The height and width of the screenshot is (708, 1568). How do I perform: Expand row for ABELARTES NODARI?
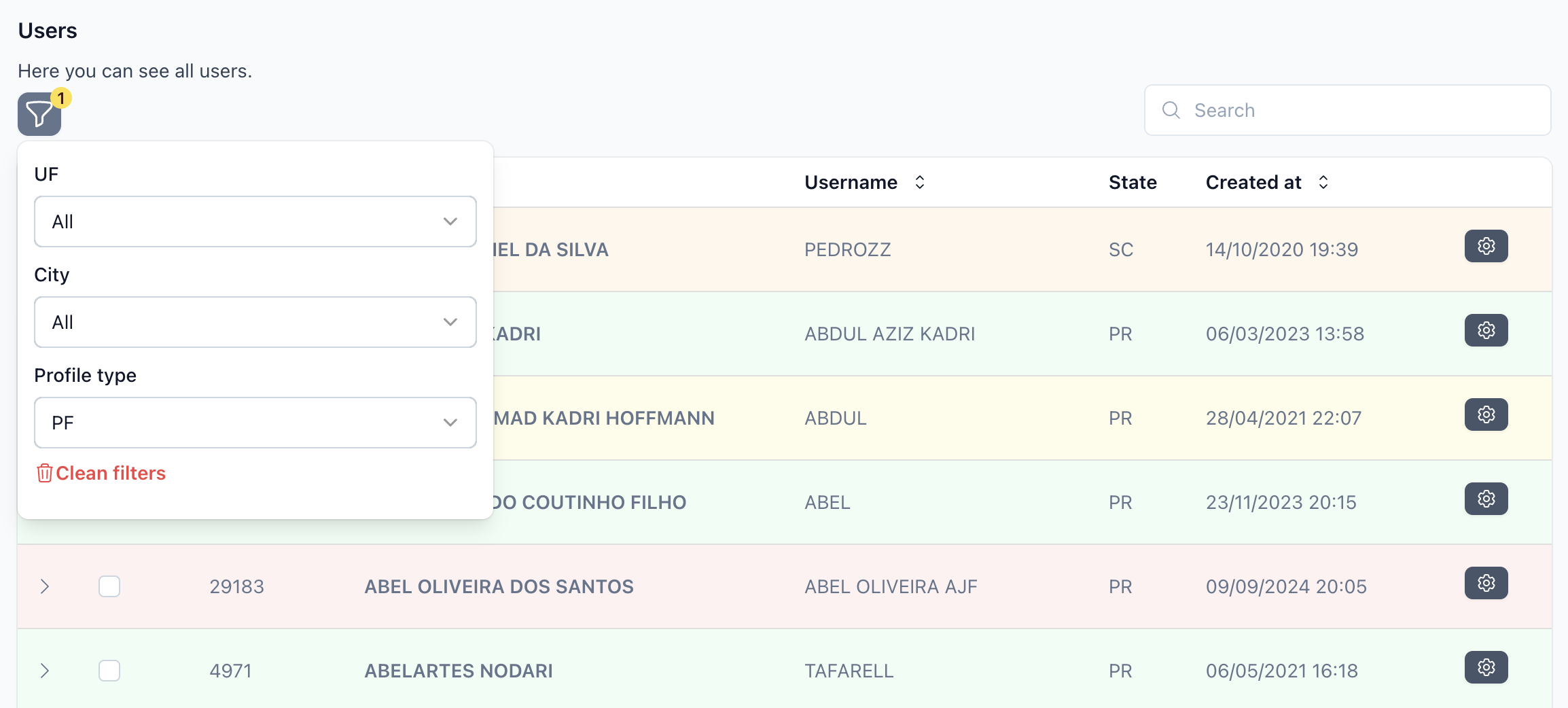click(45, 671)
